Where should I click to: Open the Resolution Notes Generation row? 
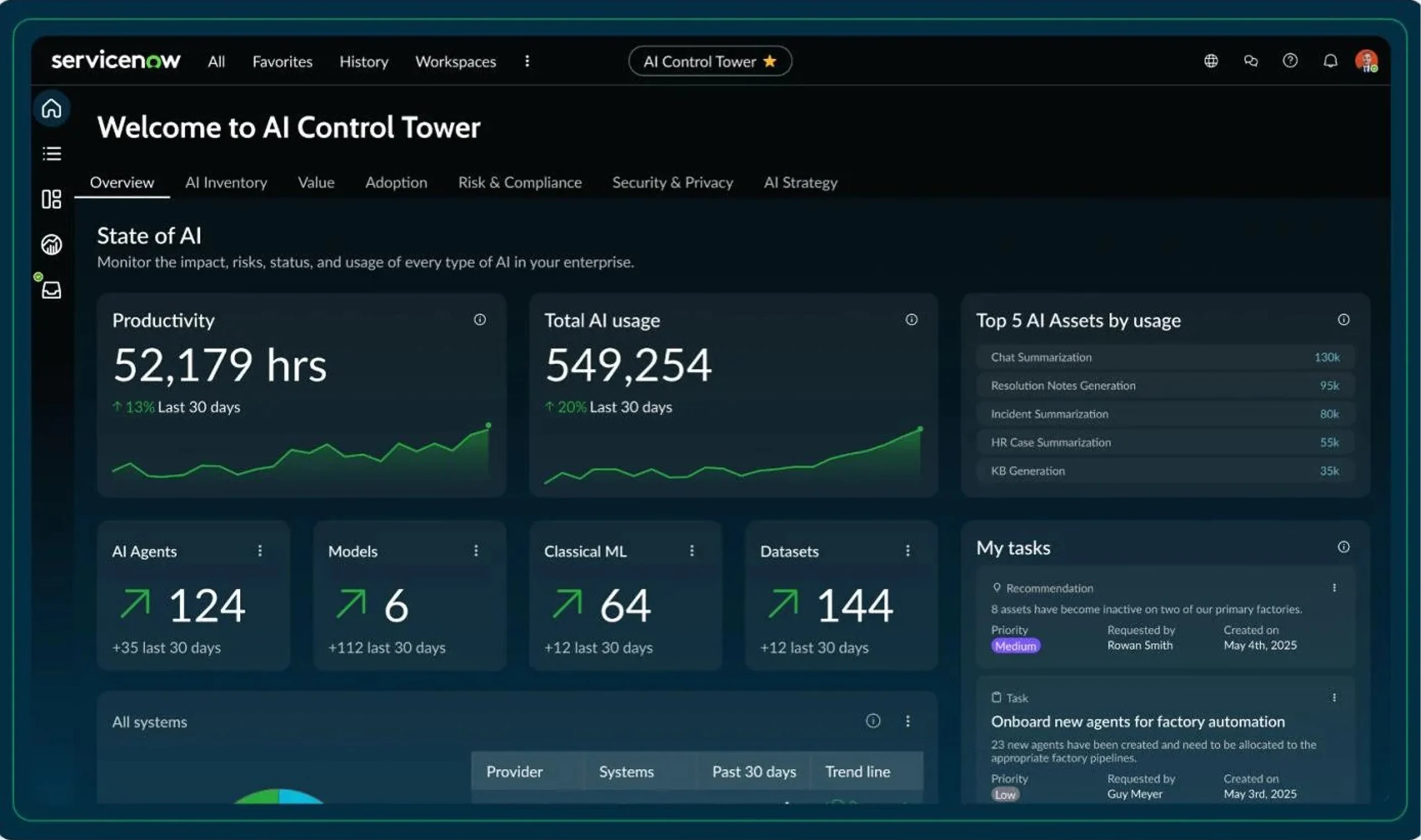coord(1165,386)
